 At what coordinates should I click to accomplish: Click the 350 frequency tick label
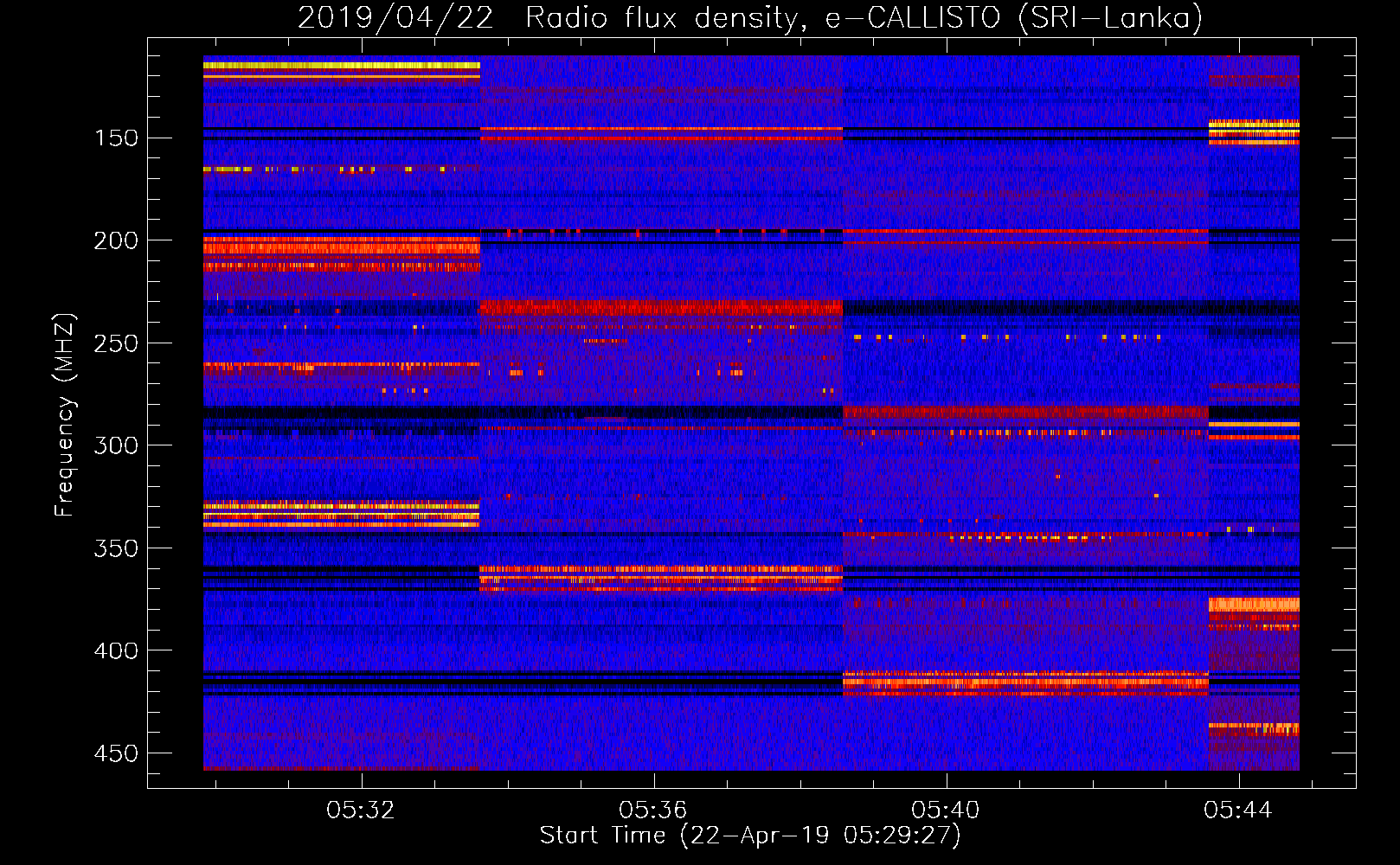[x=115, y=548]
